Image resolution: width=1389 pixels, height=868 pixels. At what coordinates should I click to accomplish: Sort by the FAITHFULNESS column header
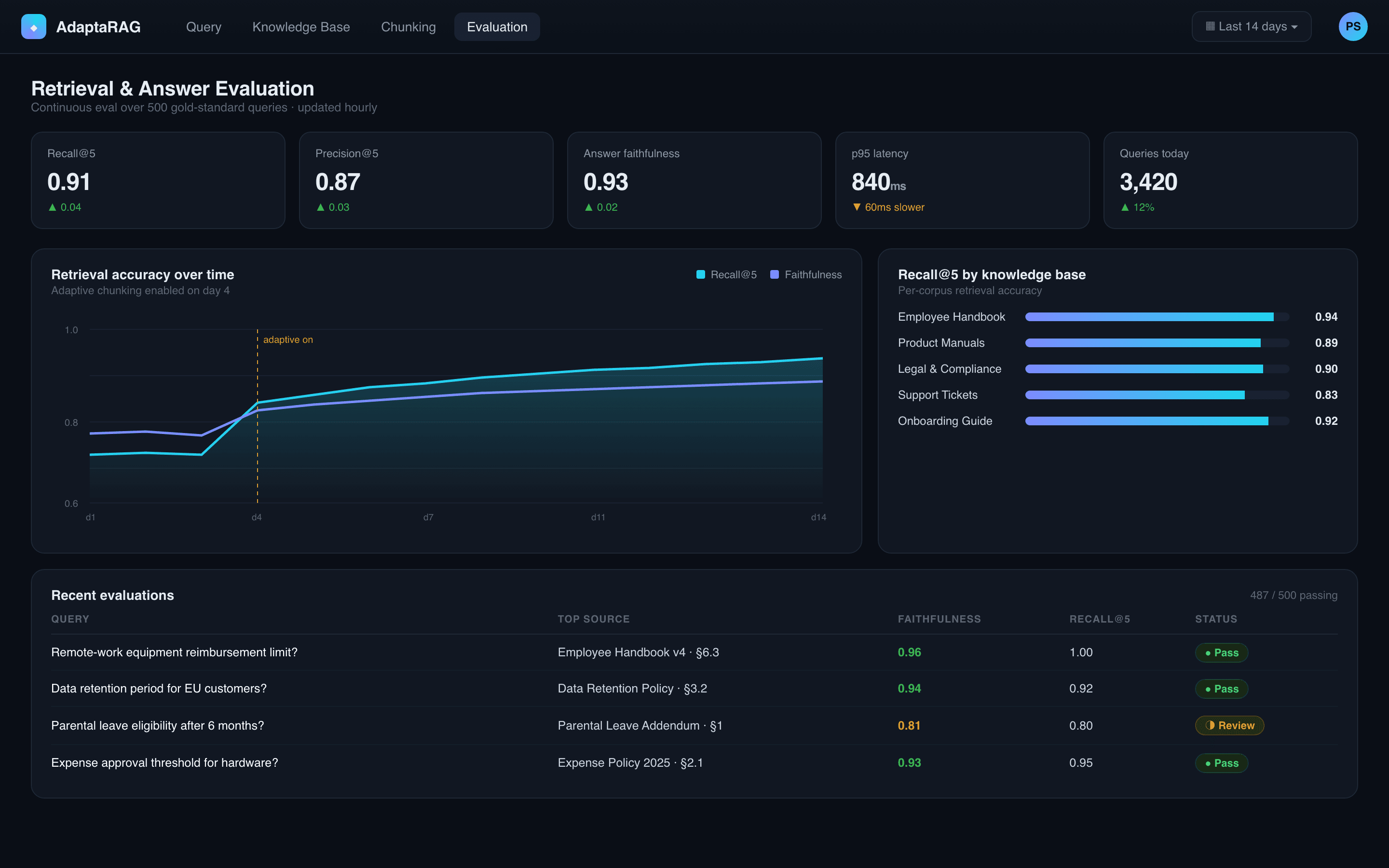point(939,619)
